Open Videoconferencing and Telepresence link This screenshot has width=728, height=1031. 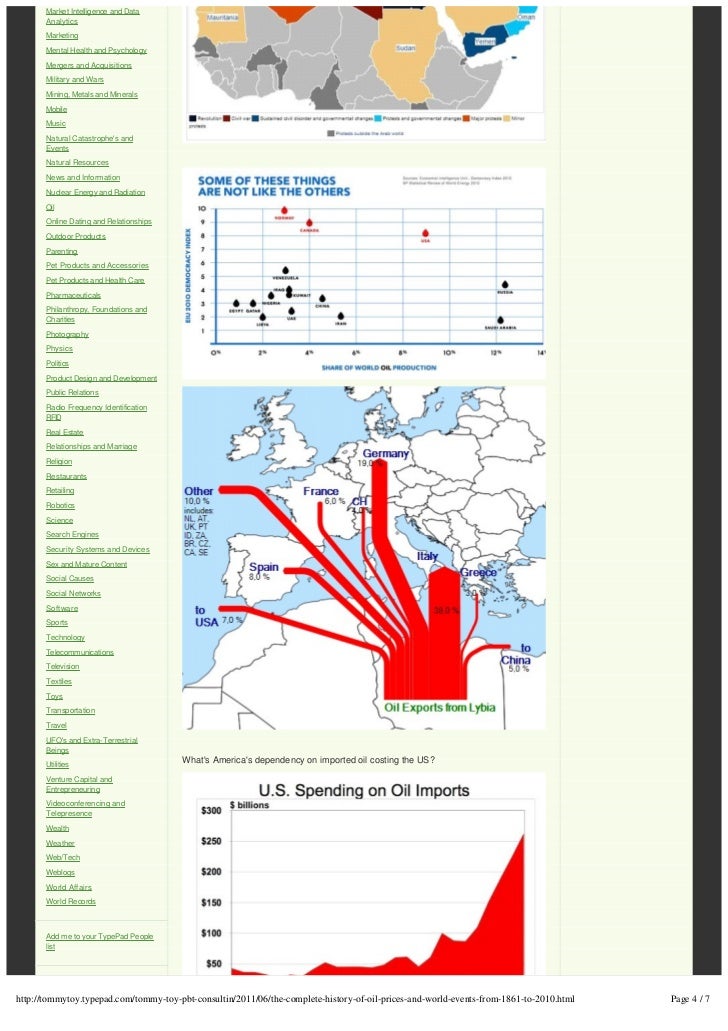click(85, 809)
